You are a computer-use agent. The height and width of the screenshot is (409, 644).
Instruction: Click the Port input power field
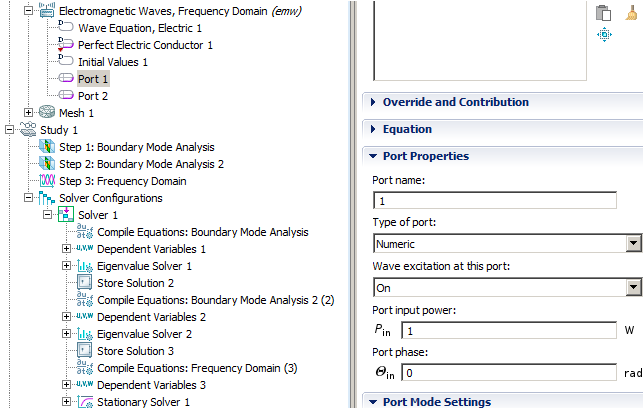[508, 329]
